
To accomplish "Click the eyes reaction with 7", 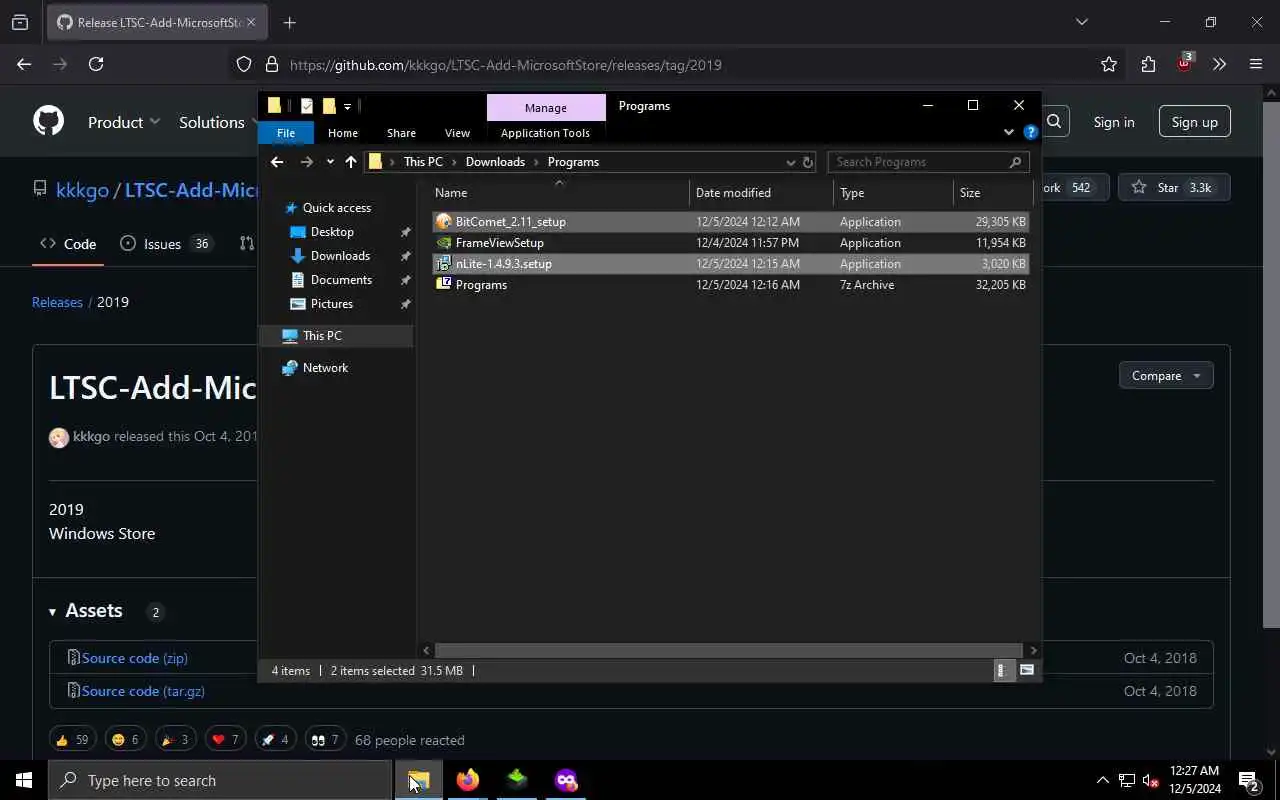I will [x=325, y=740].
